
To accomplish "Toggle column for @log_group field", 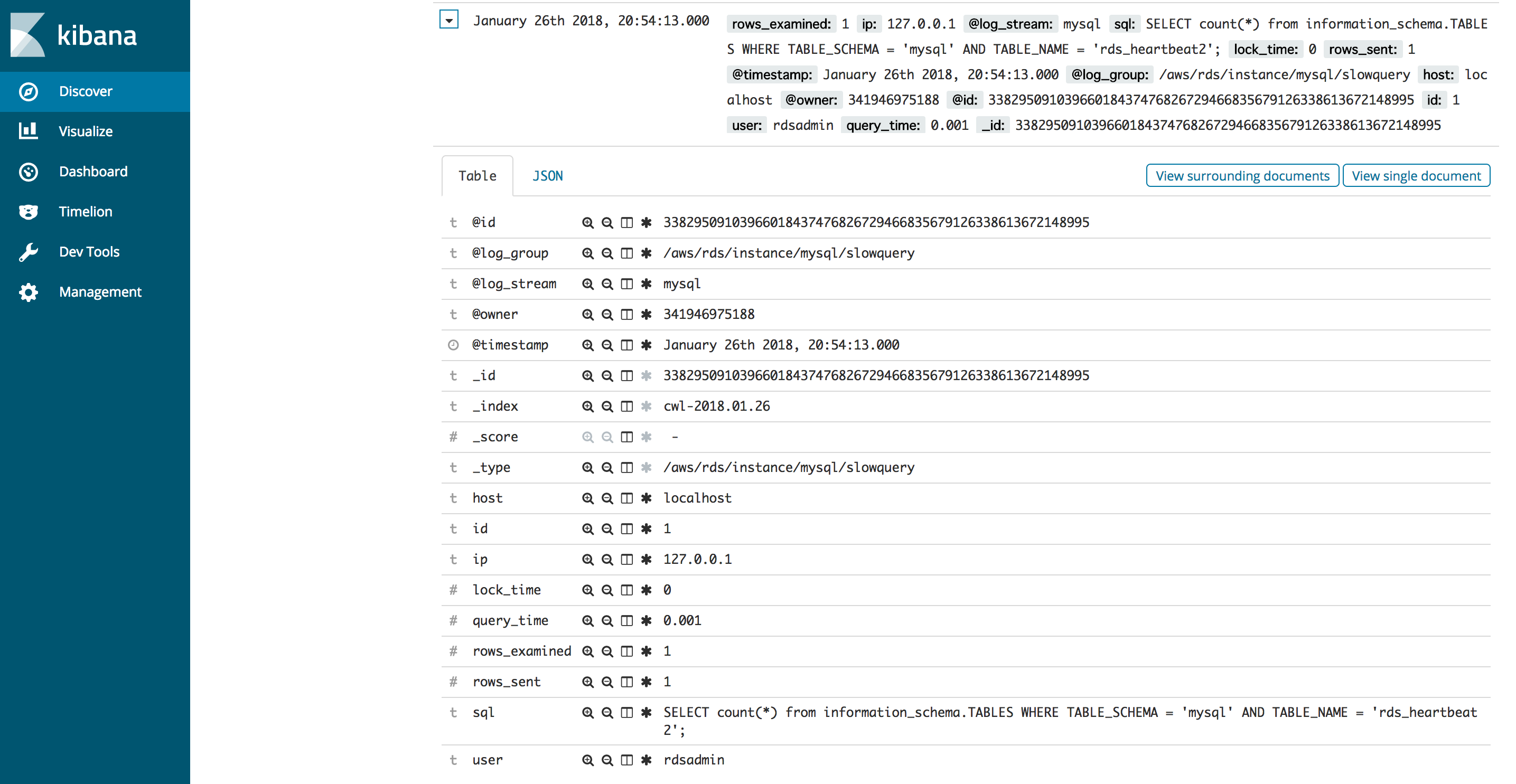I will (x=627, y=253).
